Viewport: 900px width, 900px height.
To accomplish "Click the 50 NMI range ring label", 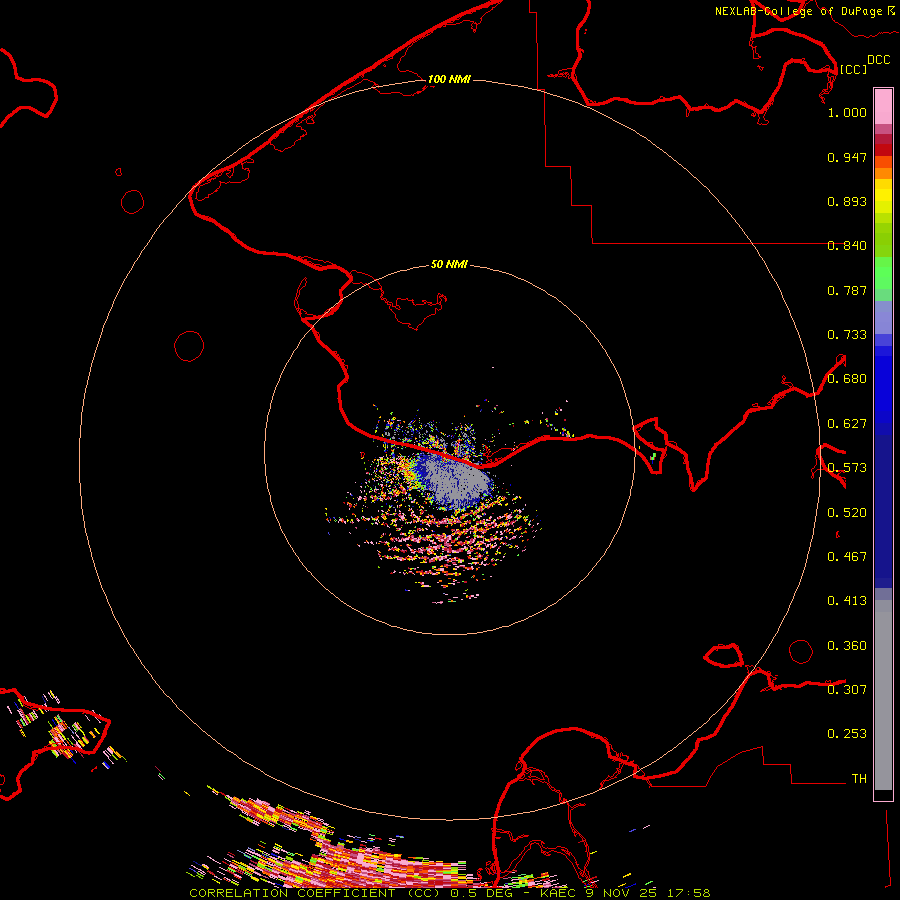I will (449, 264).
